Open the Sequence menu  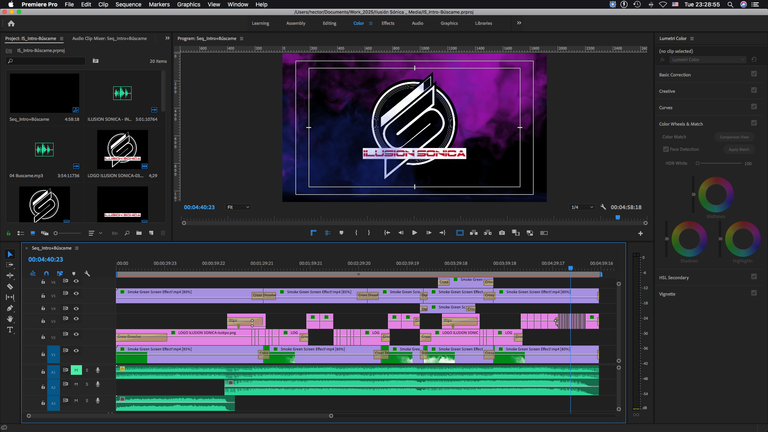[x=128, y=4]
